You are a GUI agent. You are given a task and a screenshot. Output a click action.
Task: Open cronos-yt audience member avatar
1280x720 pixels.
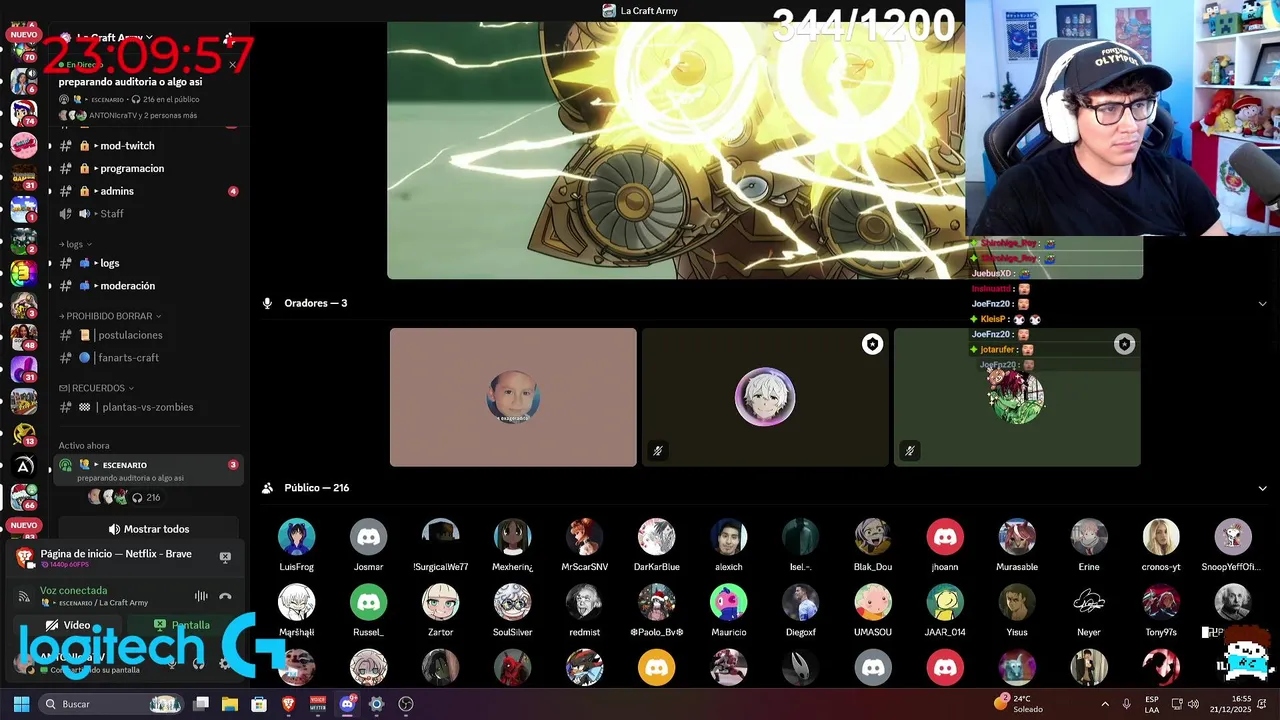1160,537
